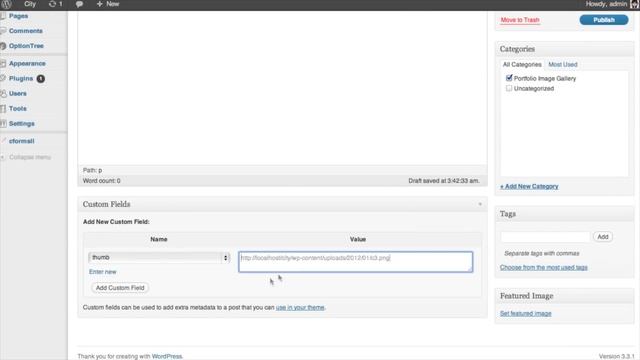Open cformsII in the admin menu
Screen dimensions: 640x360
pos(22,141)
